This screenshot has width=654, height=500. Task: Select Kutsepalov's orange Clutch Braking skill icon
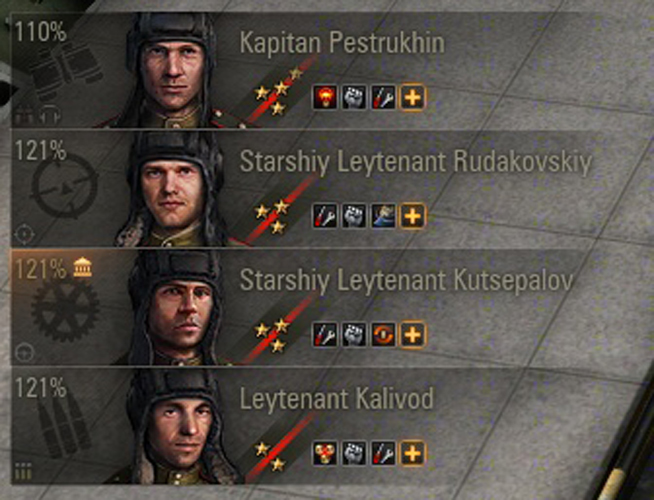(x=383, y=334)
